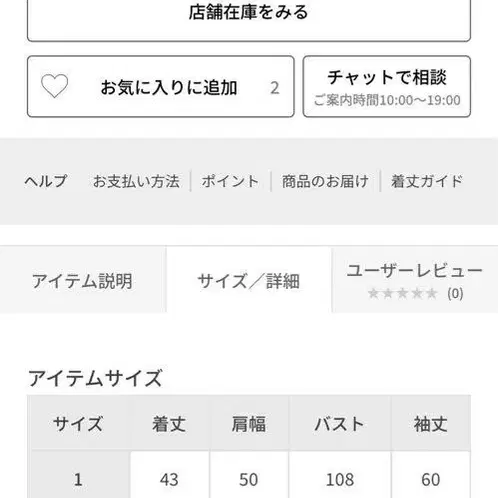Viewport: 498px width, 498px height.
Task: Click the サイズ column header
Action: (x=78, y=424)
